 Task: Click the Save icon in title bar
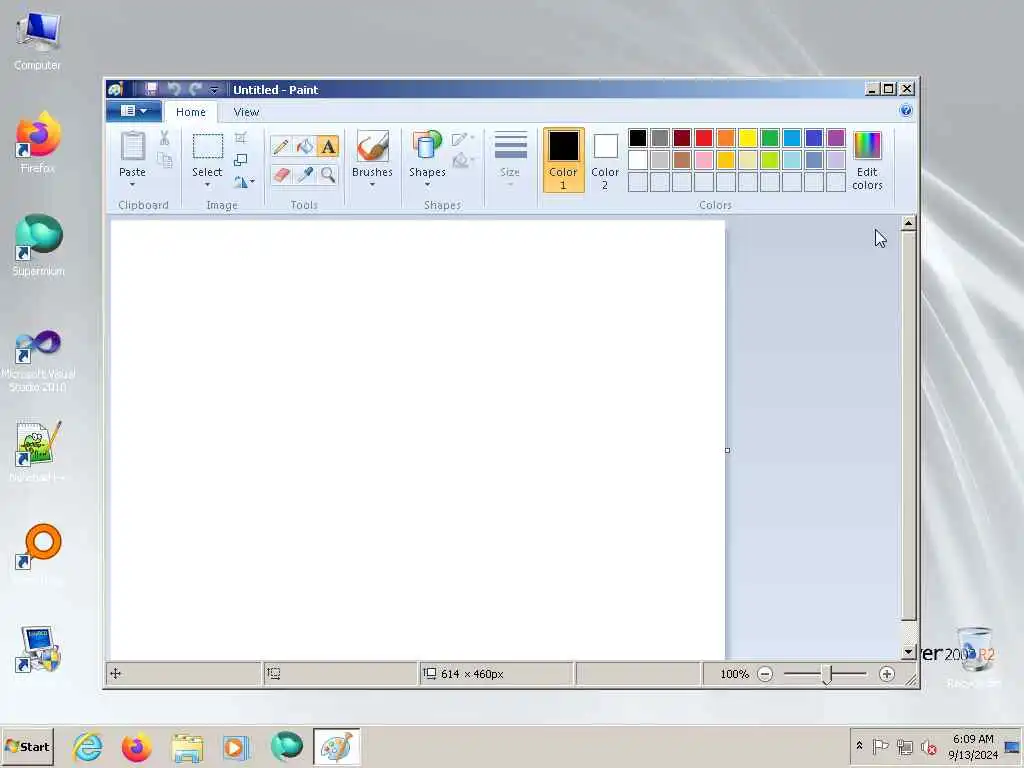151,89
